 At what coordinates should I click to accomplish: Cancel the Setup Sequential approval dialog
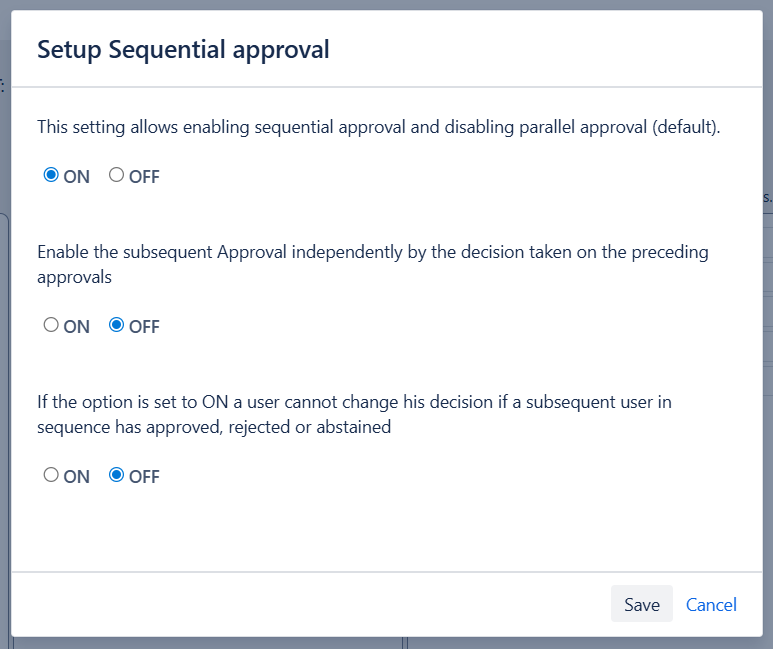pyautogui.click(x=711, y=604)
